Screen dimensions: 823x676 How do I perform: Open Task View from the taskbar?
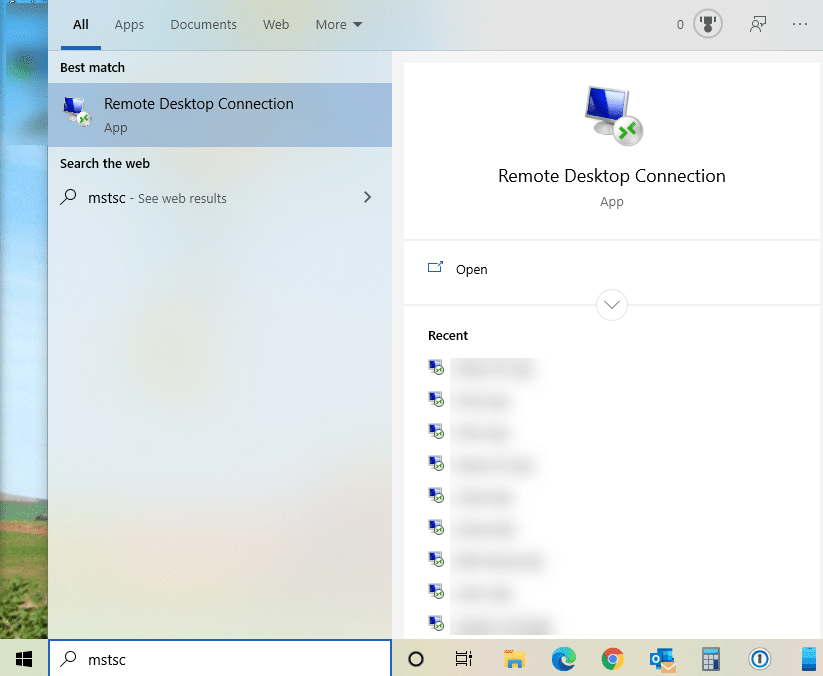[463, 659]
